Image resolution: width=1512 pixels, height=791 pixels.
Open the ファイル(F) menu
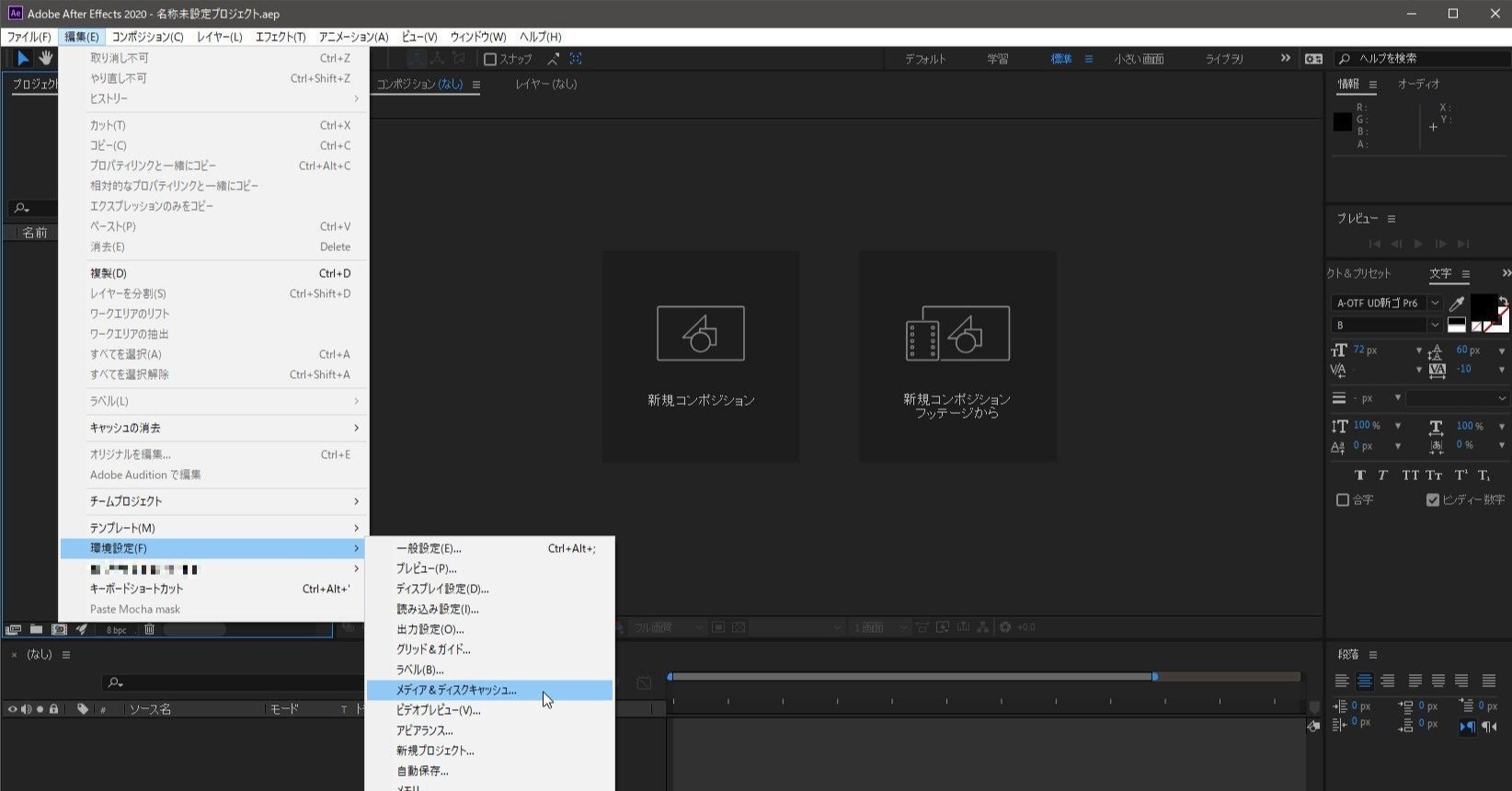click(x=29, y=37)
